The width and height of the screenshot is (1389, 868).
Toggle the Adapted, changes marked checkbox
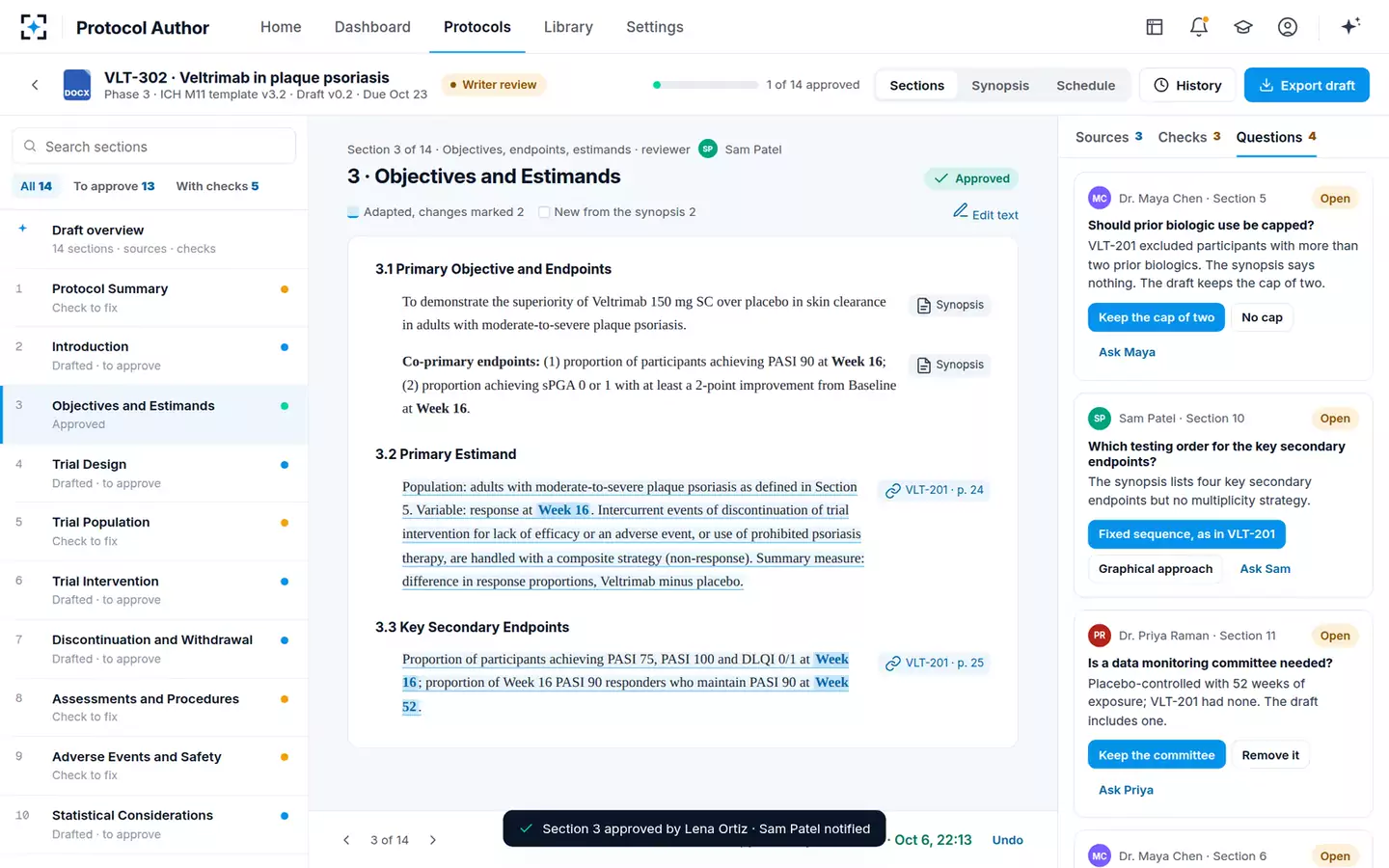coord(353,212)
